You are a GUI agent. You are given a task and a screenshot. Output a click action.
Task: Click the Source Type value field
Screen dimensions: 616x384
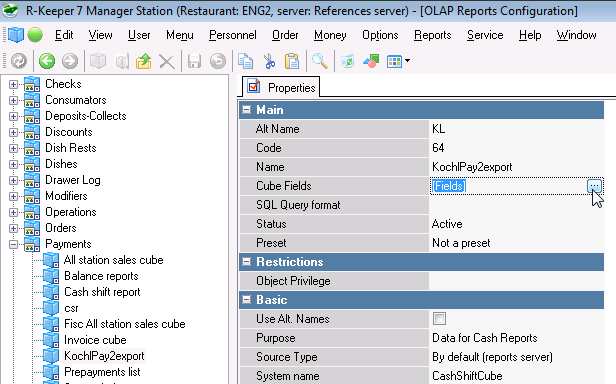coord(516,357)
